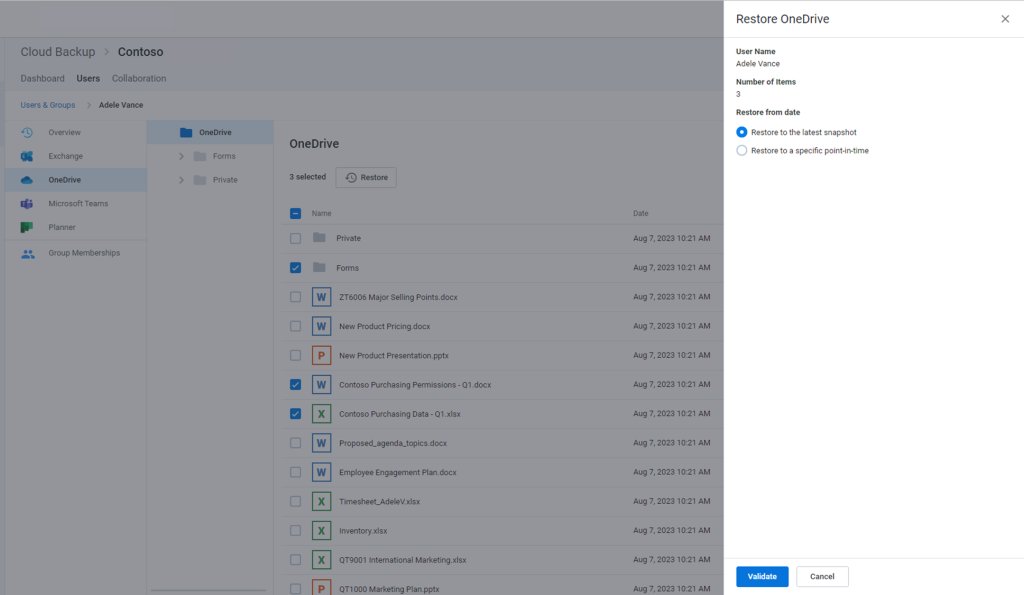Click the Proposed_agenda_topics.docx file name
The width and height of the screenshot is (1024, 595).
[x=393, y=443]
